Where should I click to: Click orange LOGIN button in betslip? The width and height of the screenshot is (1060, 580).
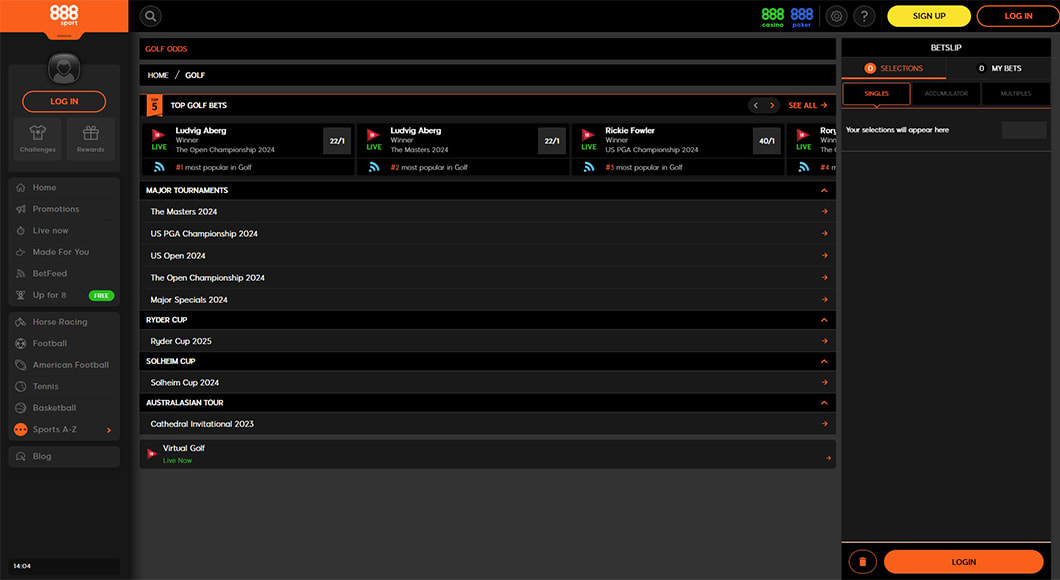(x=963, y=562)
